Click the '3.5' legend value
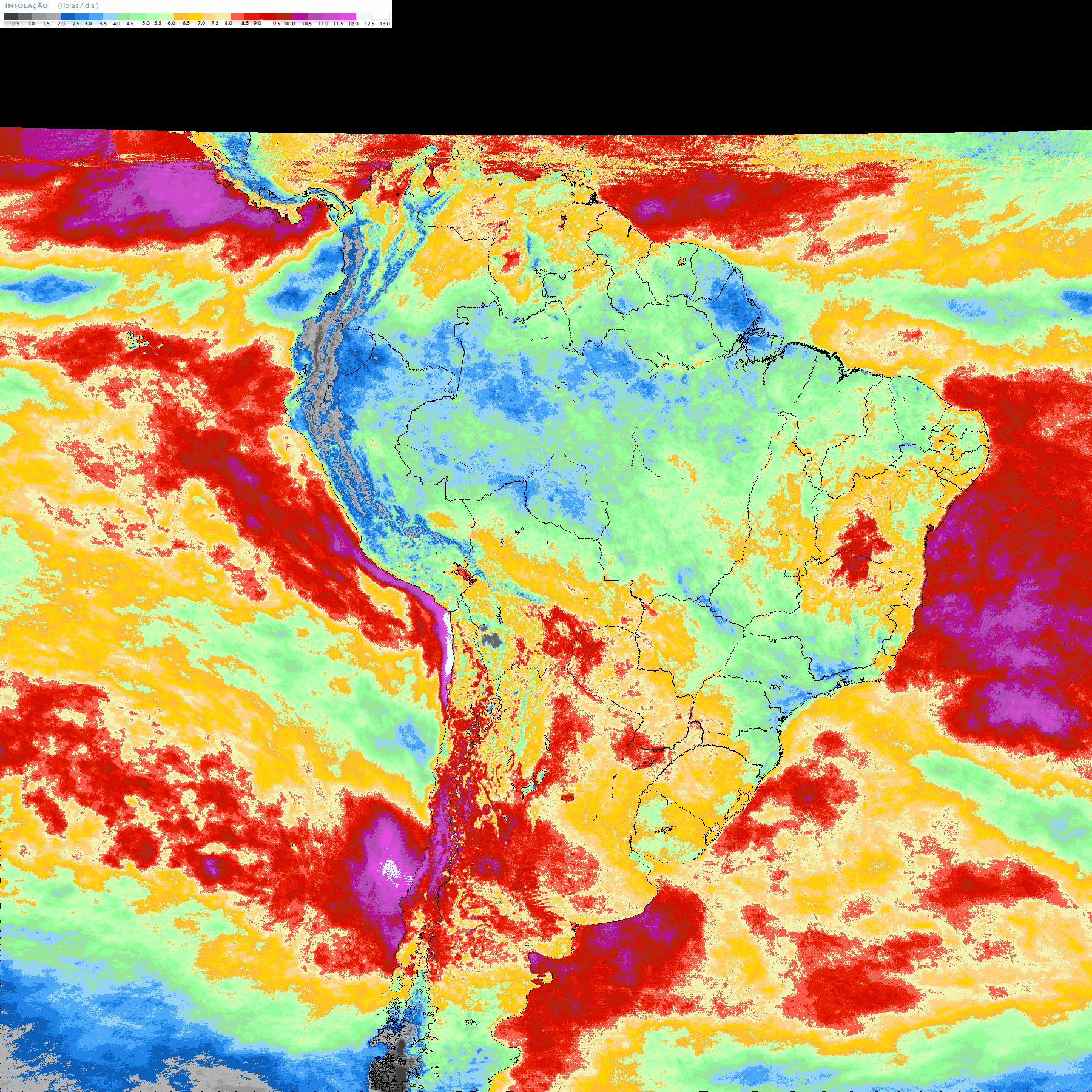The image size is (1092, 1092). pyautogui.click(x=103, y=24)
